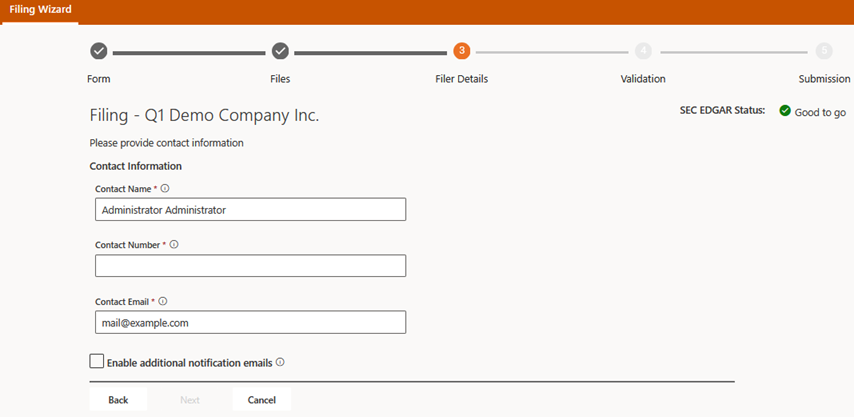Click the Contact Name field label
854x417 pixels.
(123, 189)
